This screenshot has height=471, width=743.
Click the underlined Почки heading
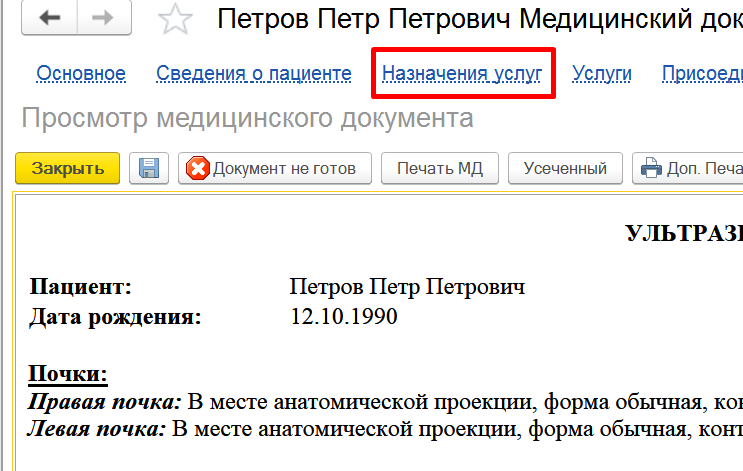coord(68,374)
